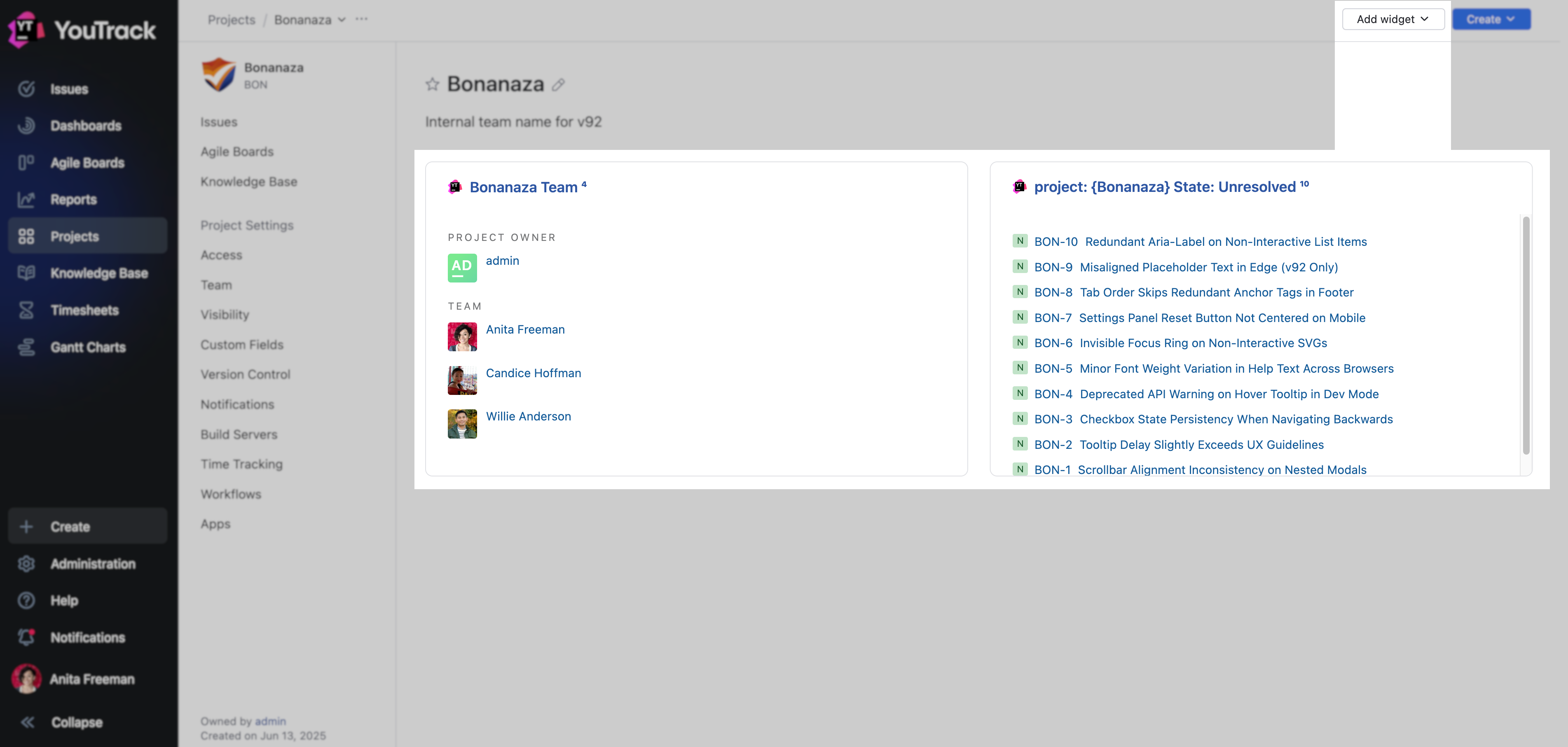This screenshot has height=747, width=1568.
Task: Open Agile Boards in the main sidebar
Action: point(87,162)
